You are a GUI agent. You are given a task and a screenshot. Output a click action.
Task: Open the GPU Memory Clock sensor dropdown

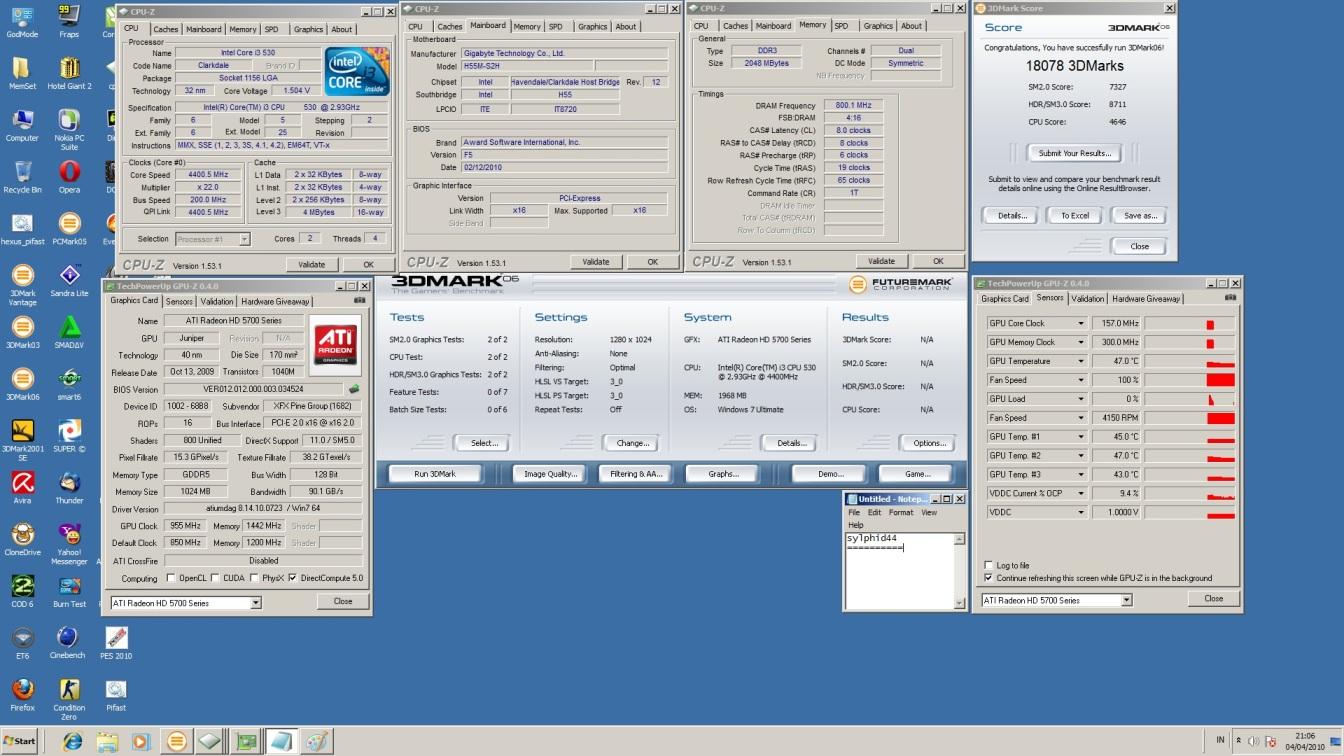pos(1080,342)
